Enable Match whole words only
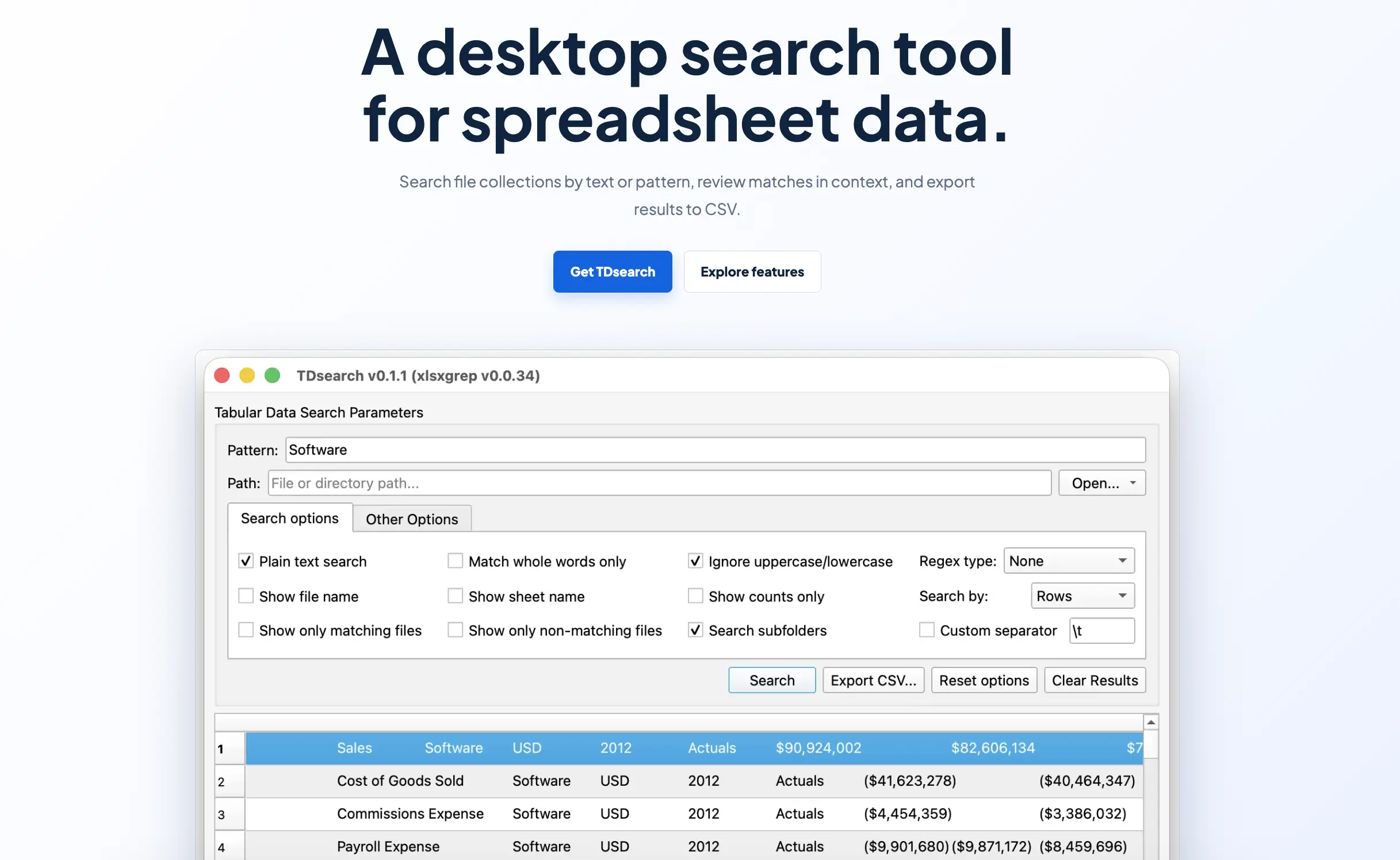The image size is (1400, 860). pos(455,561)
